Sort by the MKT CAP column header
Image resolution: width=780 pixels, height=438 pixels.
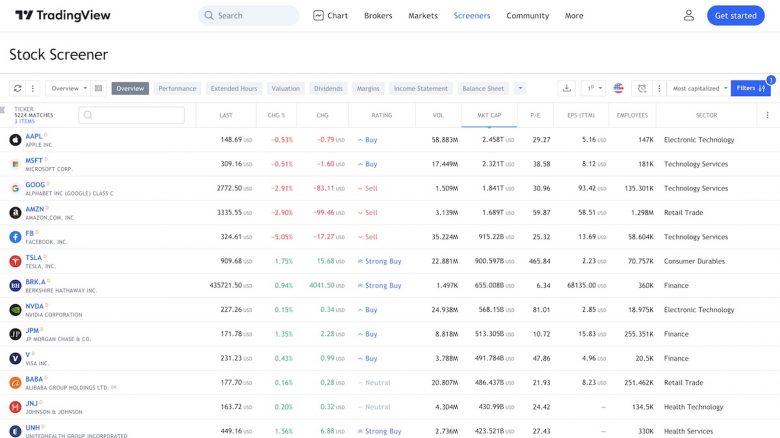(489, 115)
